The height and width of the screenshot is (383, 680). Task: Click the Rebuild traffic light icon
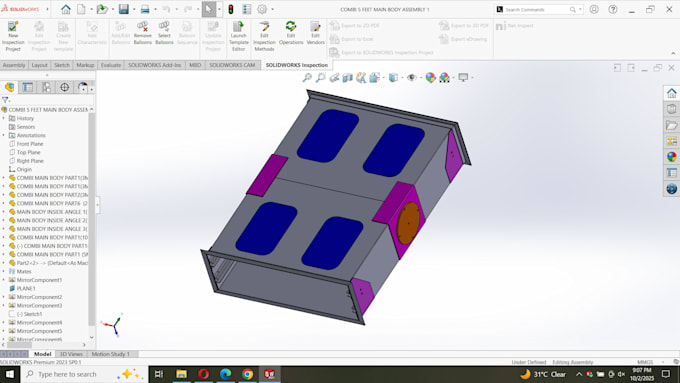click(231, 9)
